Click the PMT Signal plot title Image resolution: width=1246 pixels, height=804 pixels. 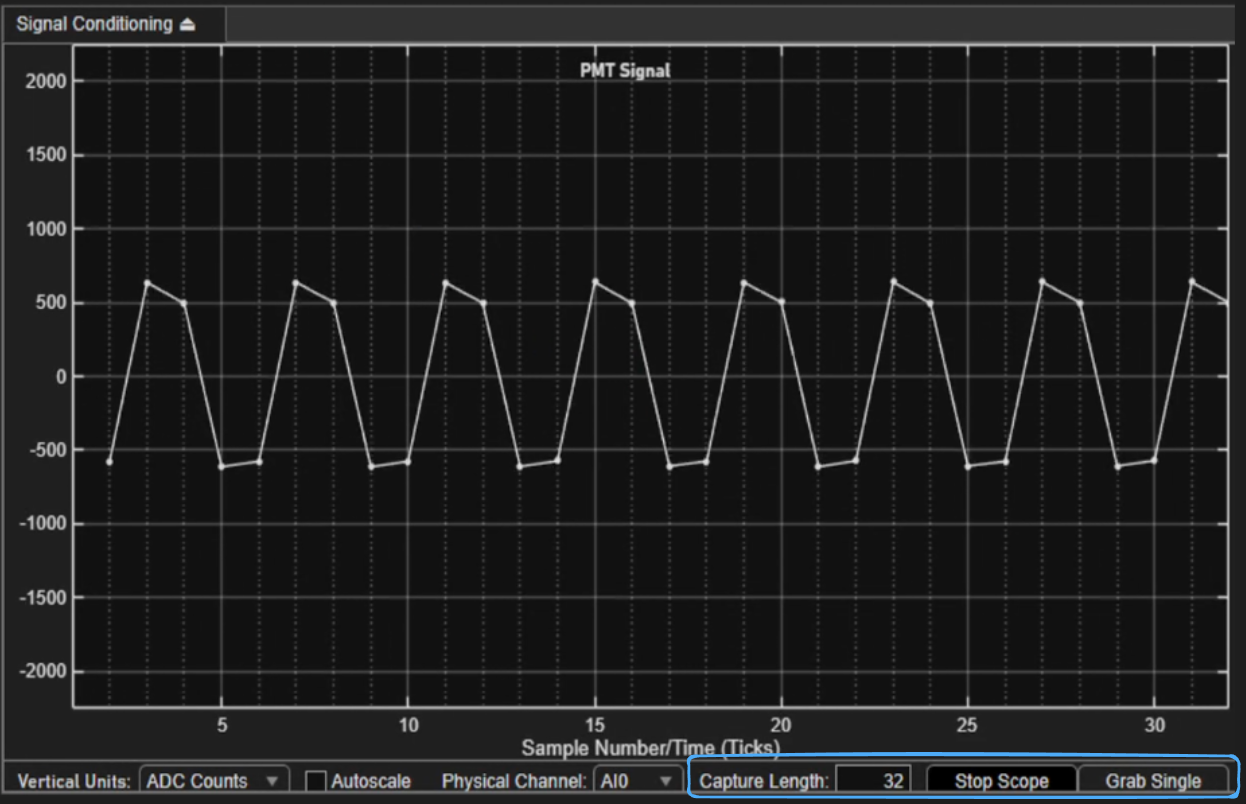pyautogui.click(x=625, y=71)
